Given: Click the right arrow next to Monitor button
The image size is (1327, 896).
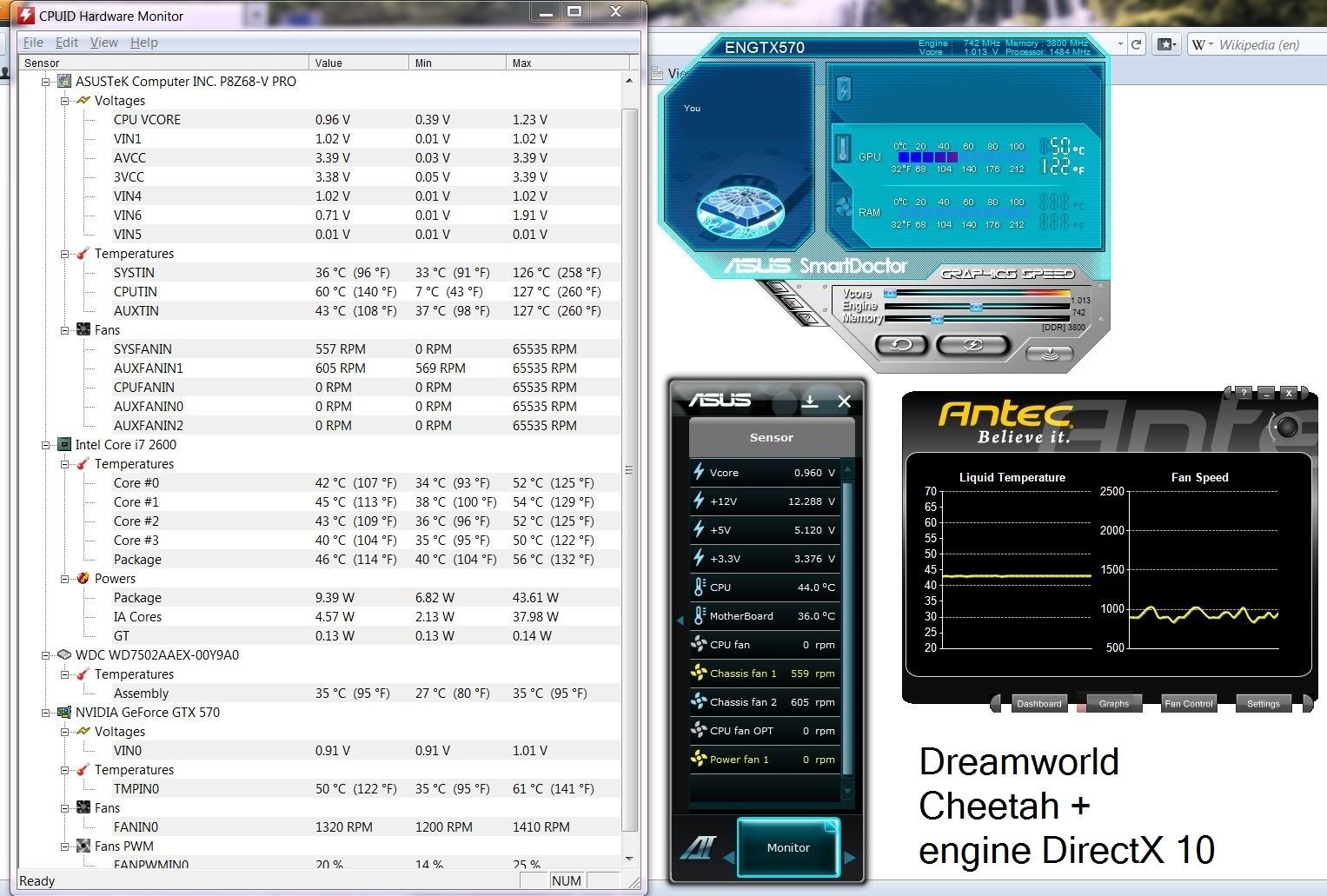Looking at the screenshot, I should click(849, 857).
